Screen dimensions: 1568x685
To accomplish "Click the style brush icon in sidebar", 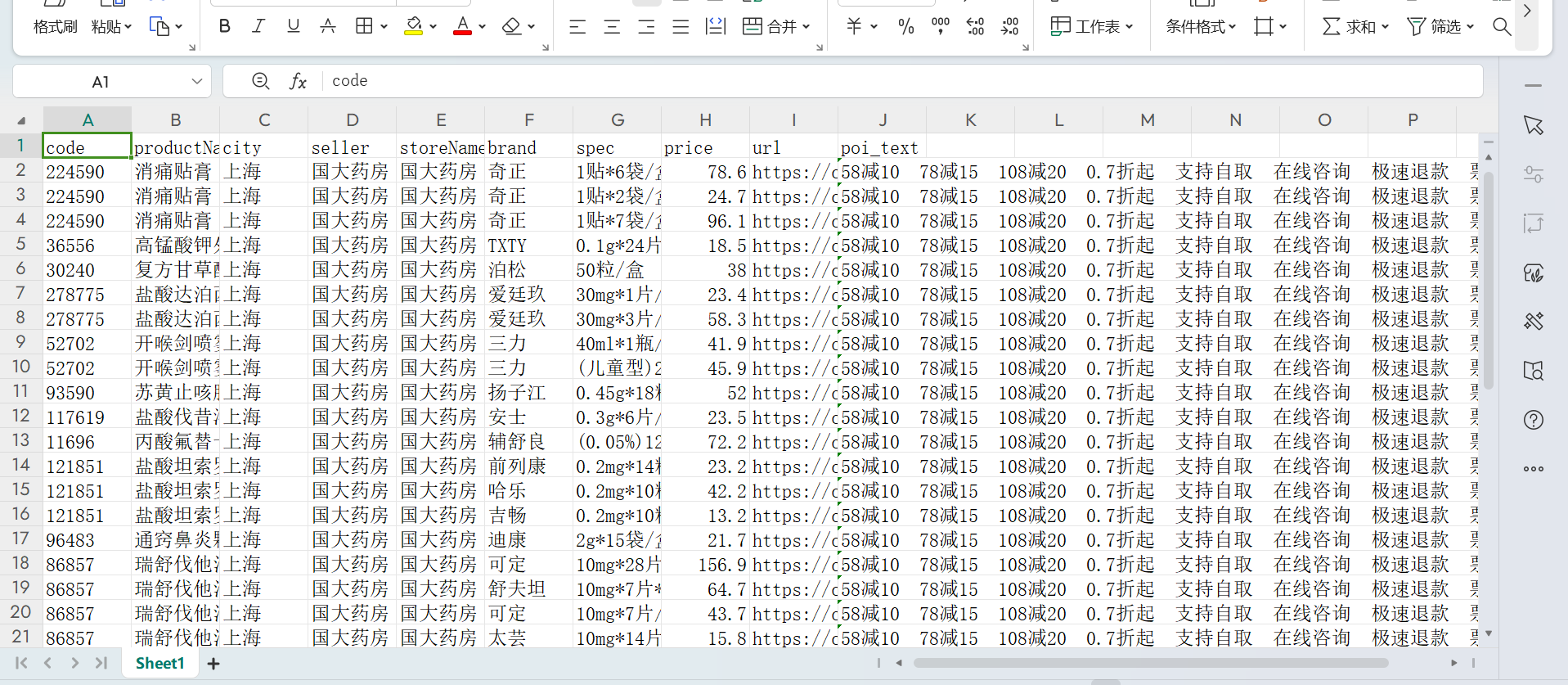I will click(x=1534, y=273).
